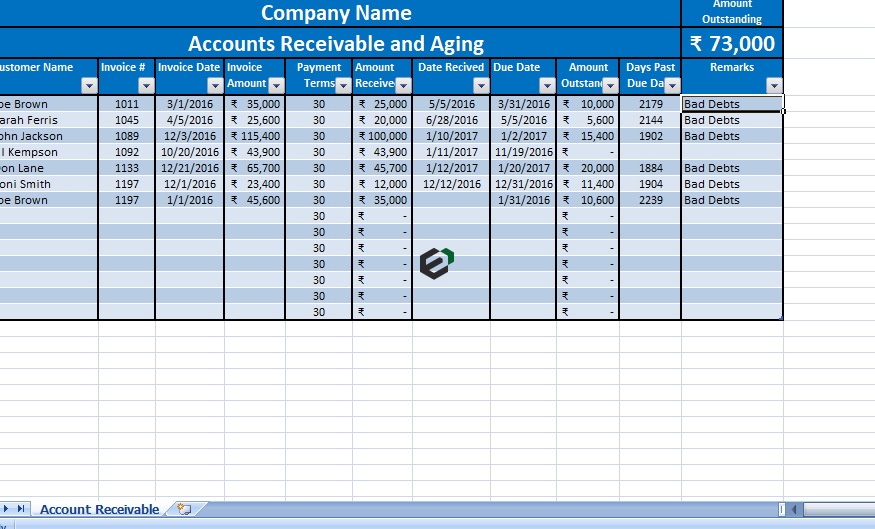Select the ₹ 73,000 total outstanding cell
The width and height of the screenshot is (875, 529).
coord(732,43)
